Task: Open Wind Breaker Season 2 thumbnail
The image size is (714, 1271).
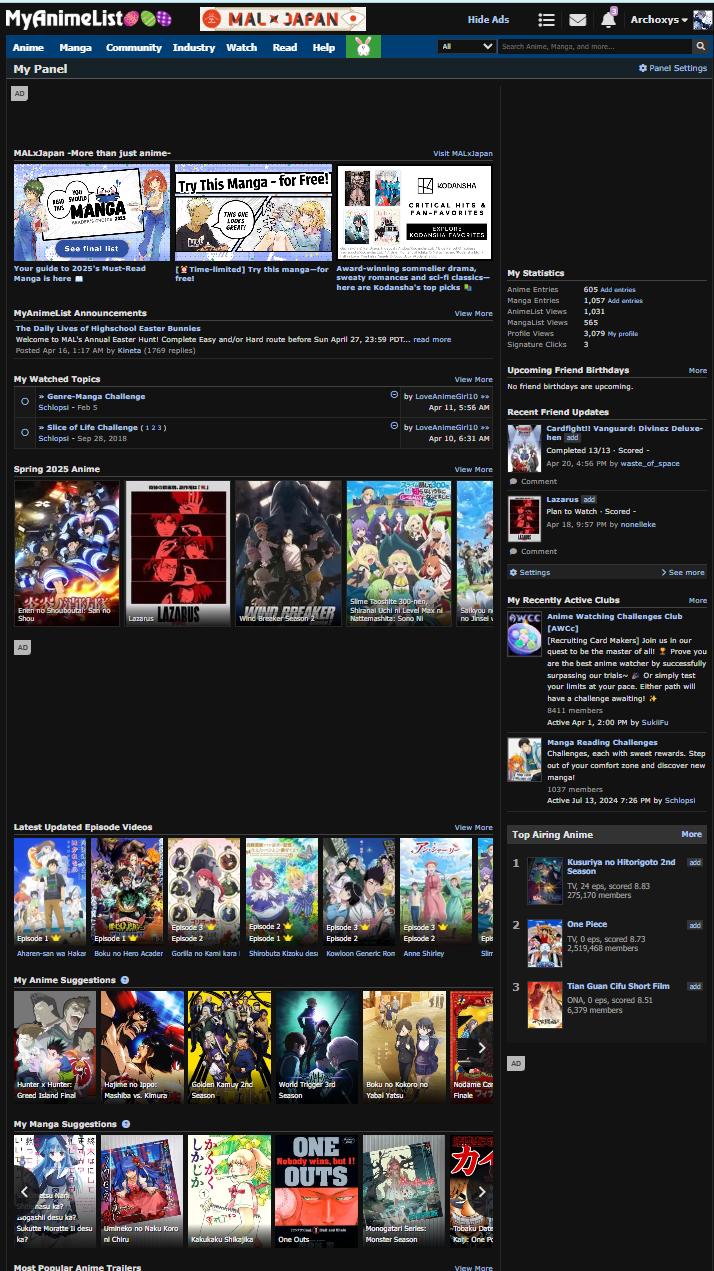Action: coord(288,554)
